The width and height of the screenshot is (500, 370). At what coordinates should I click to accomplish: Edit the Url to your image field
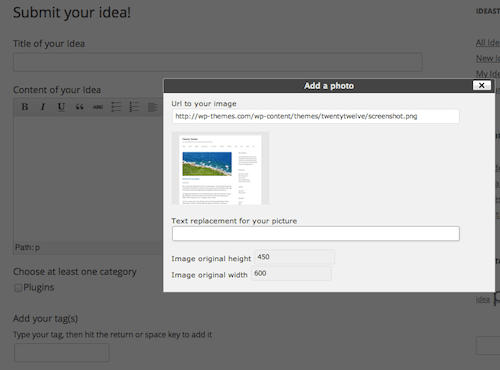pos(315,116)
